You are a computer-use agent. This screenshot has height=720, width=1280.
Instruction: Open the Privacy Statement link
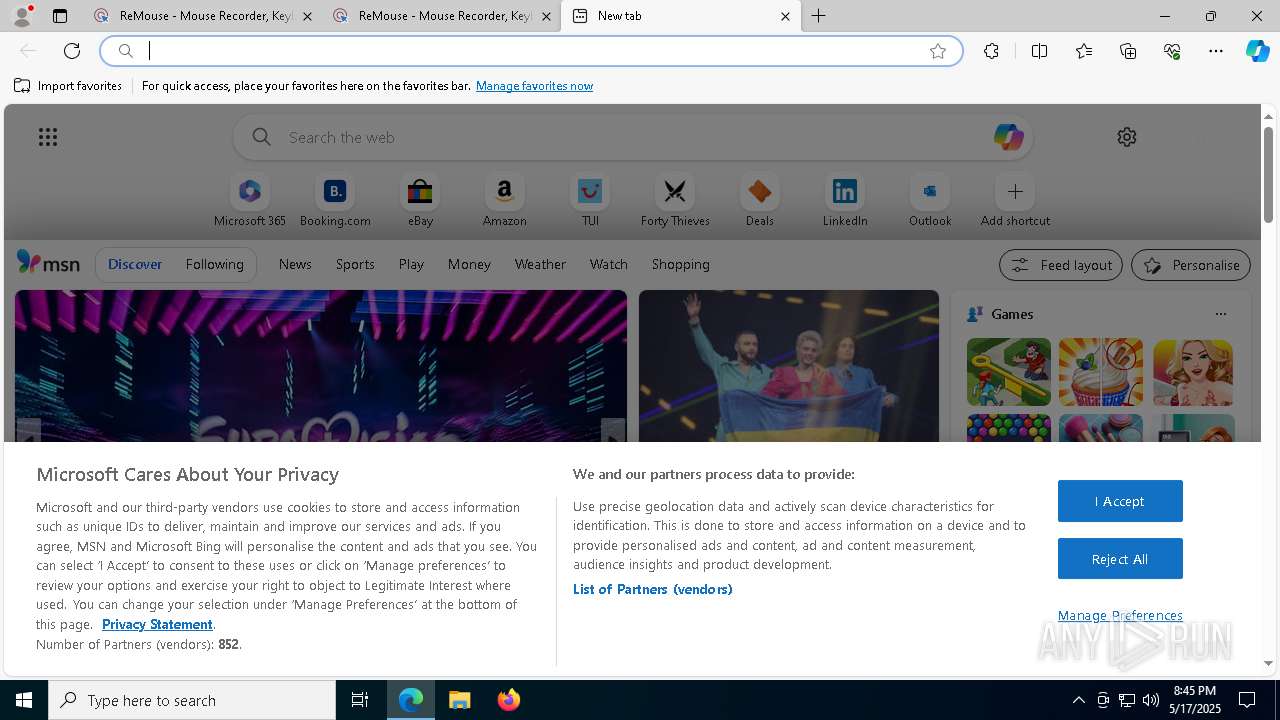157,624
